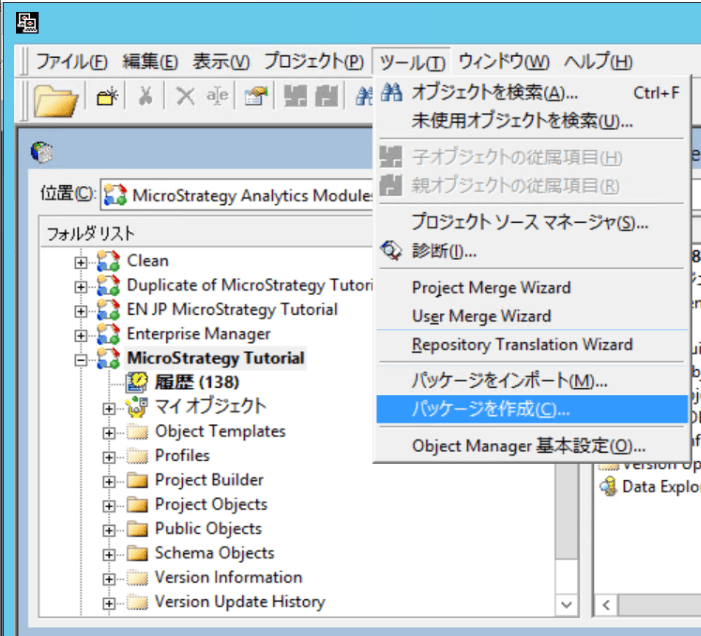This screenshot has height=636, width=701.
Task: Open the プロジェクト(P) menu
Action: (x=314, y=61)
